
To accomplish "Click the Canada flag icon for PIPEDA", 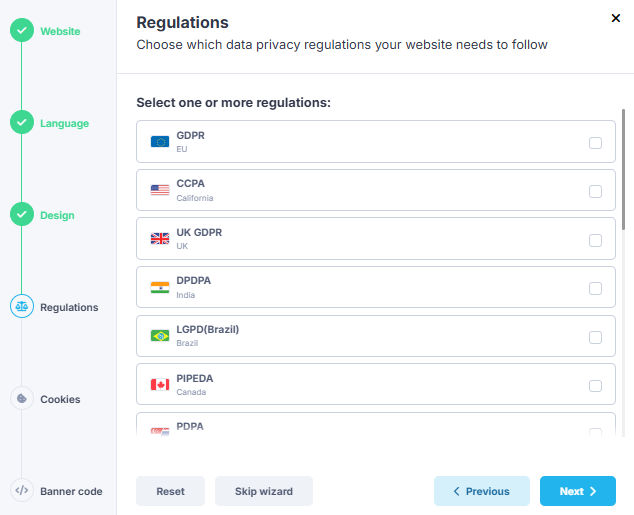I will (160, 385).
